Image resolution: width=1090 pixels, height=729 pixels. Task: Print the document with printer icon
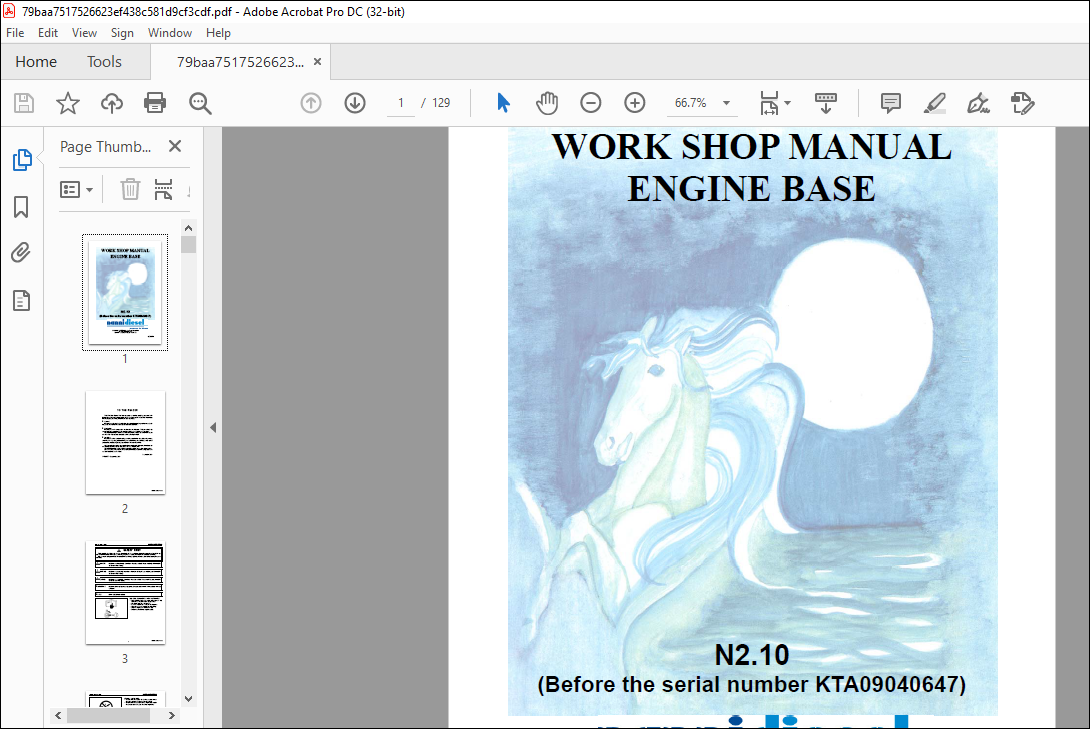pyautogui.click(x=155, y=103)
